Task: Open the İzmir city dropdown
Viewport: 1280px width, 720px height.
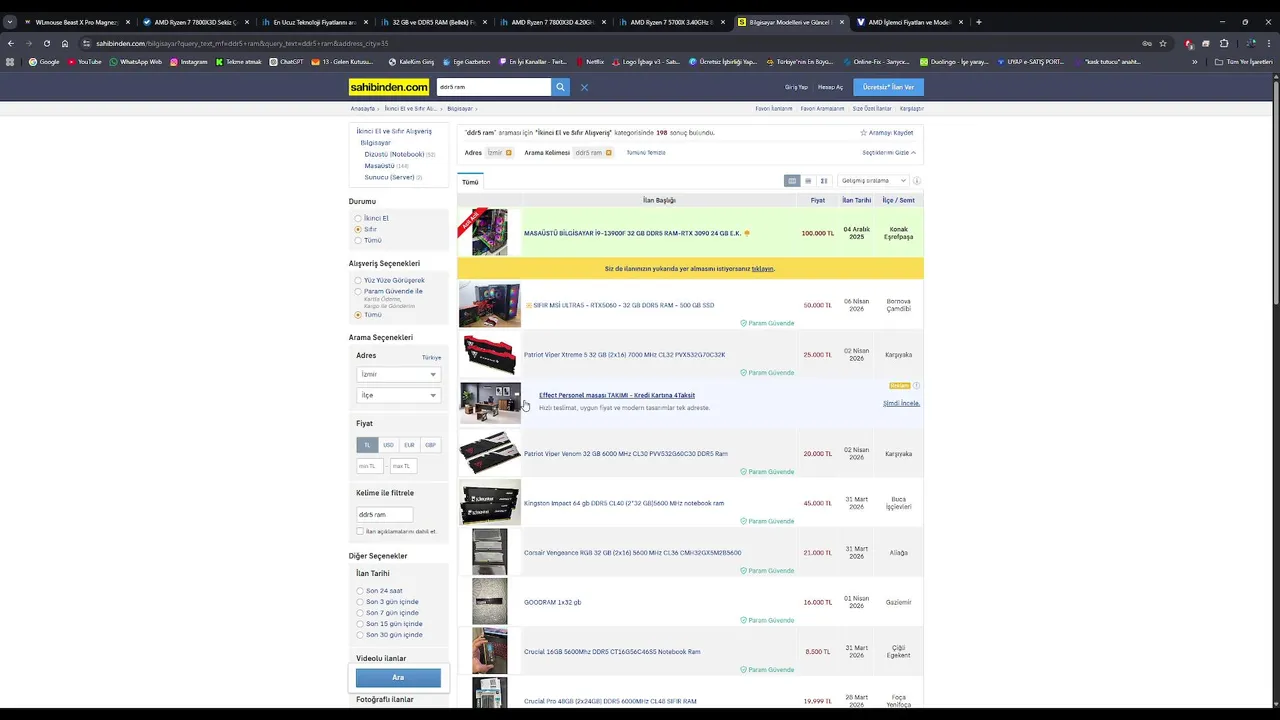Action: (x=398, y=374)
